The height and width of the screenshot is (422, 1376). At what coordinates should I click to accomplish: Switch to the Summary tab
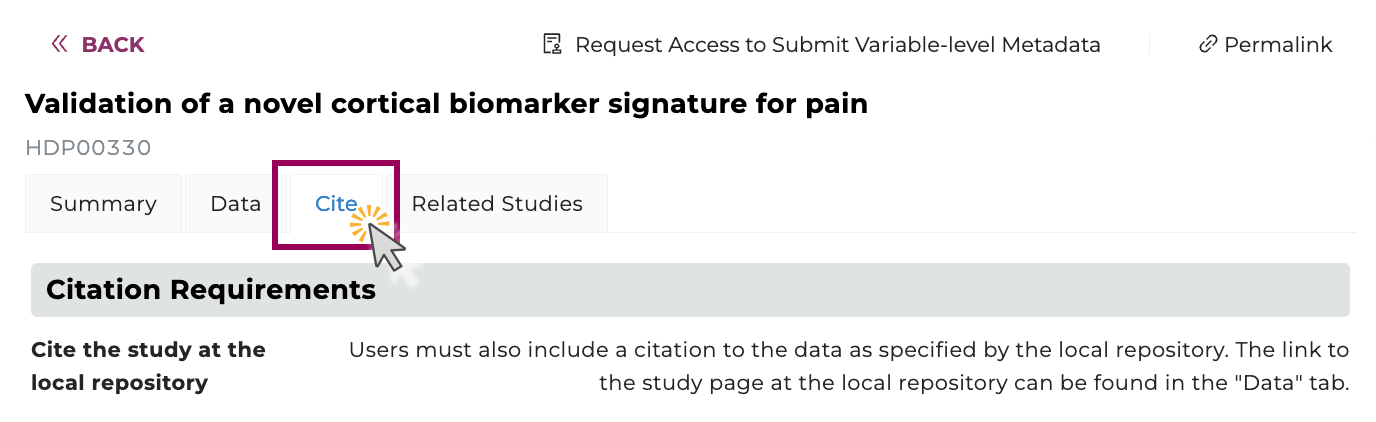[x=103, y=204]
